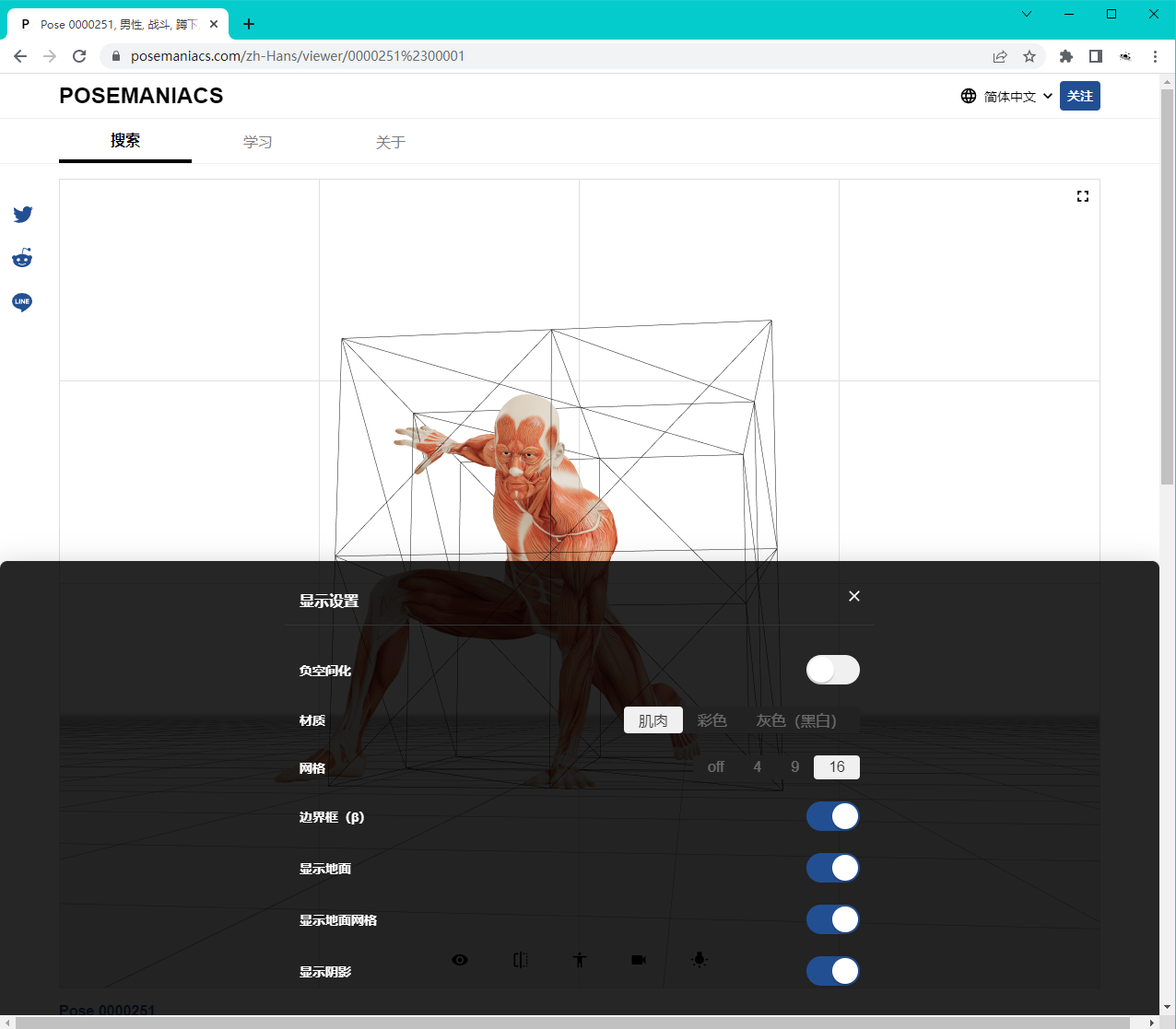This screenshot has width=1176, height=1029.
Task: Turn off the 边界框 (β) switch
Action: pos(833,816)
